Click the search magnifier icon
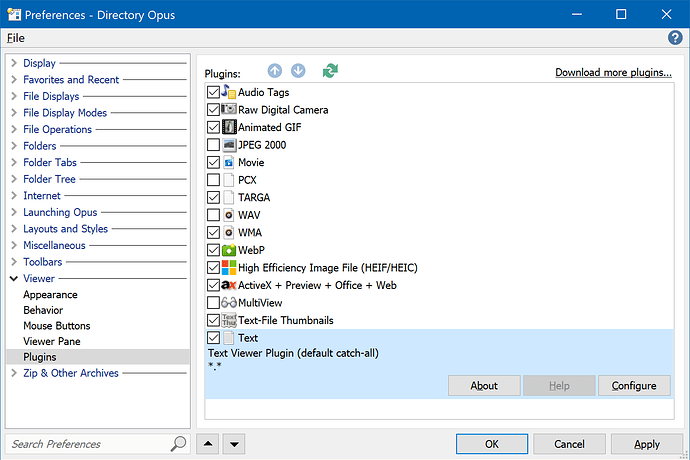This screenshot has height=460, width=690. point(178,443)
